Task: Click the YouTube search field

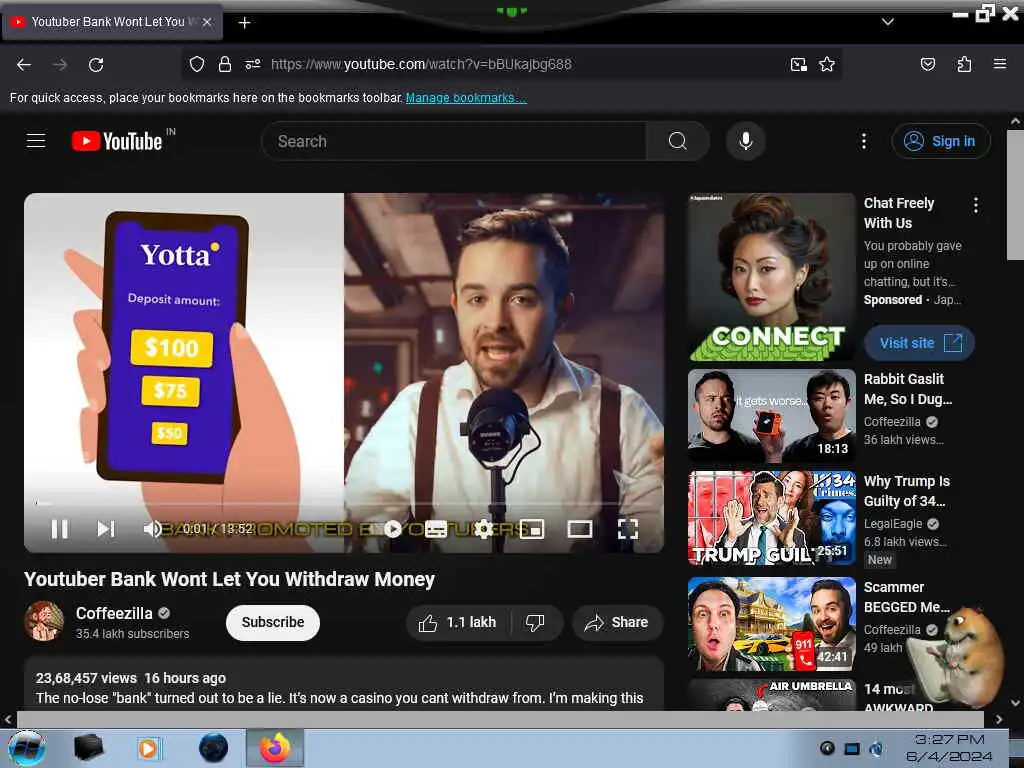Action: click(454, 141)
